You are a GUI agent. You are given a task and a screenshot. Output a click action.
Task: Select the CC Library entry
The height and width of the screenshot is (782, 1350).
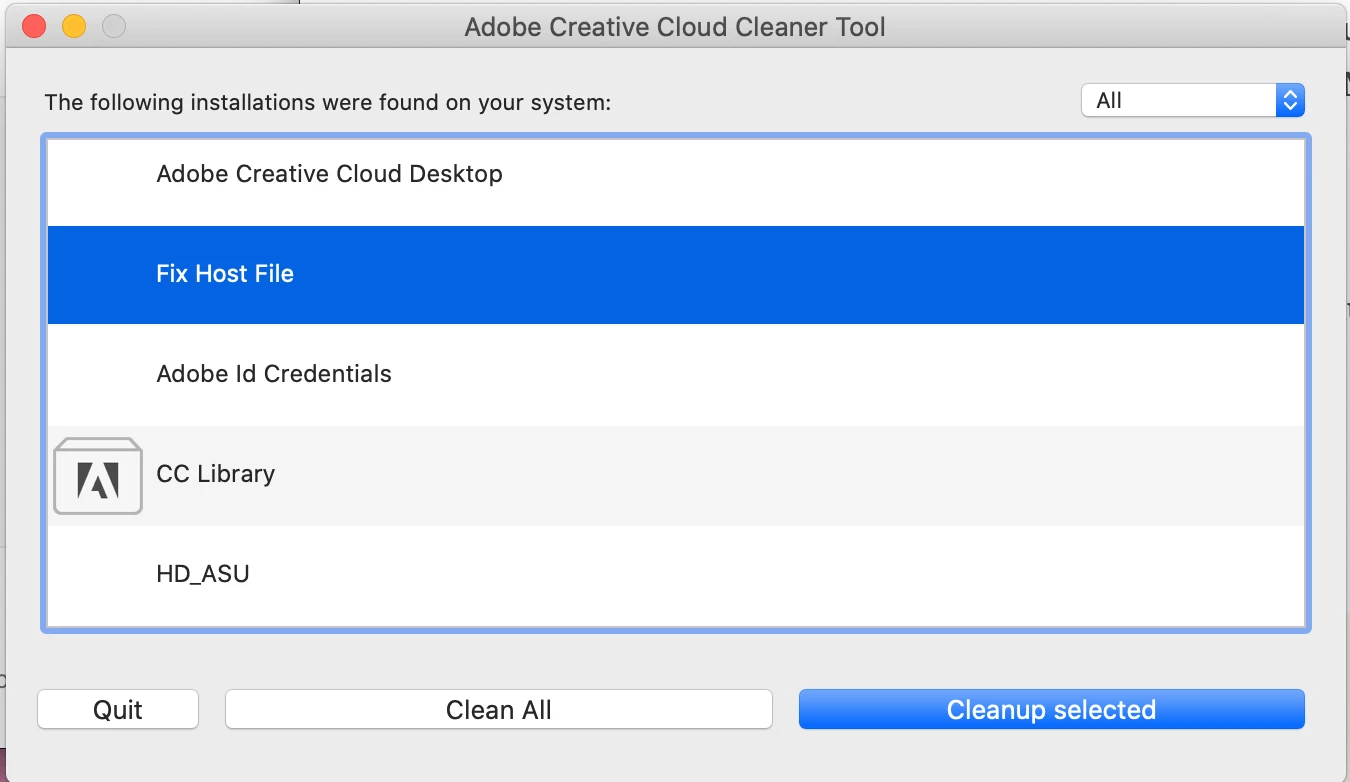click(676, 476)
